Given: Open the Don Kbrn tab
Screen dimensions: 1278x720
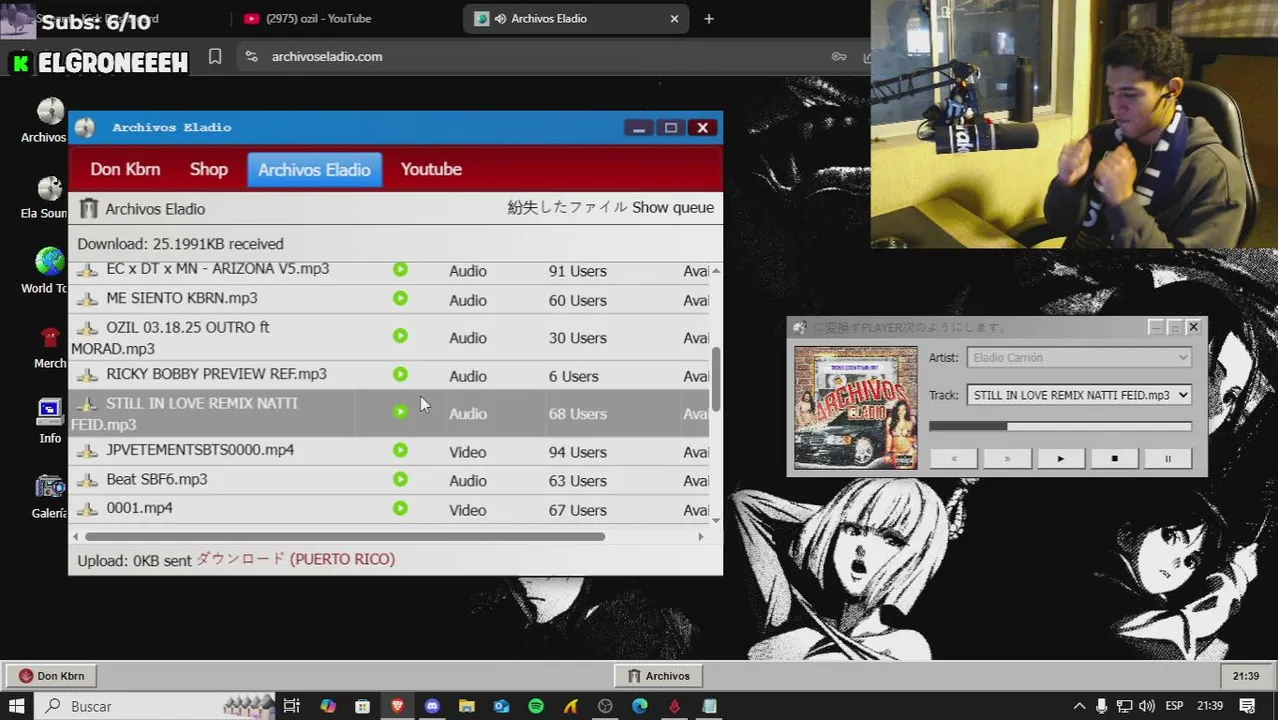Looking at the screenshot, I should (x=125, y=169).
